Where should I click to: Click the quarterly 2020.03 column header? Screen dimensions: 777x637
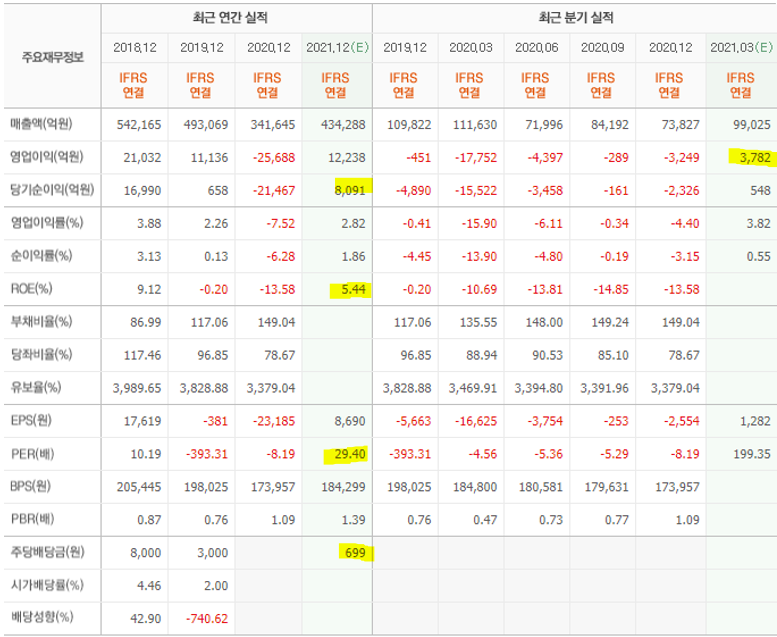[x=471, y=48]
